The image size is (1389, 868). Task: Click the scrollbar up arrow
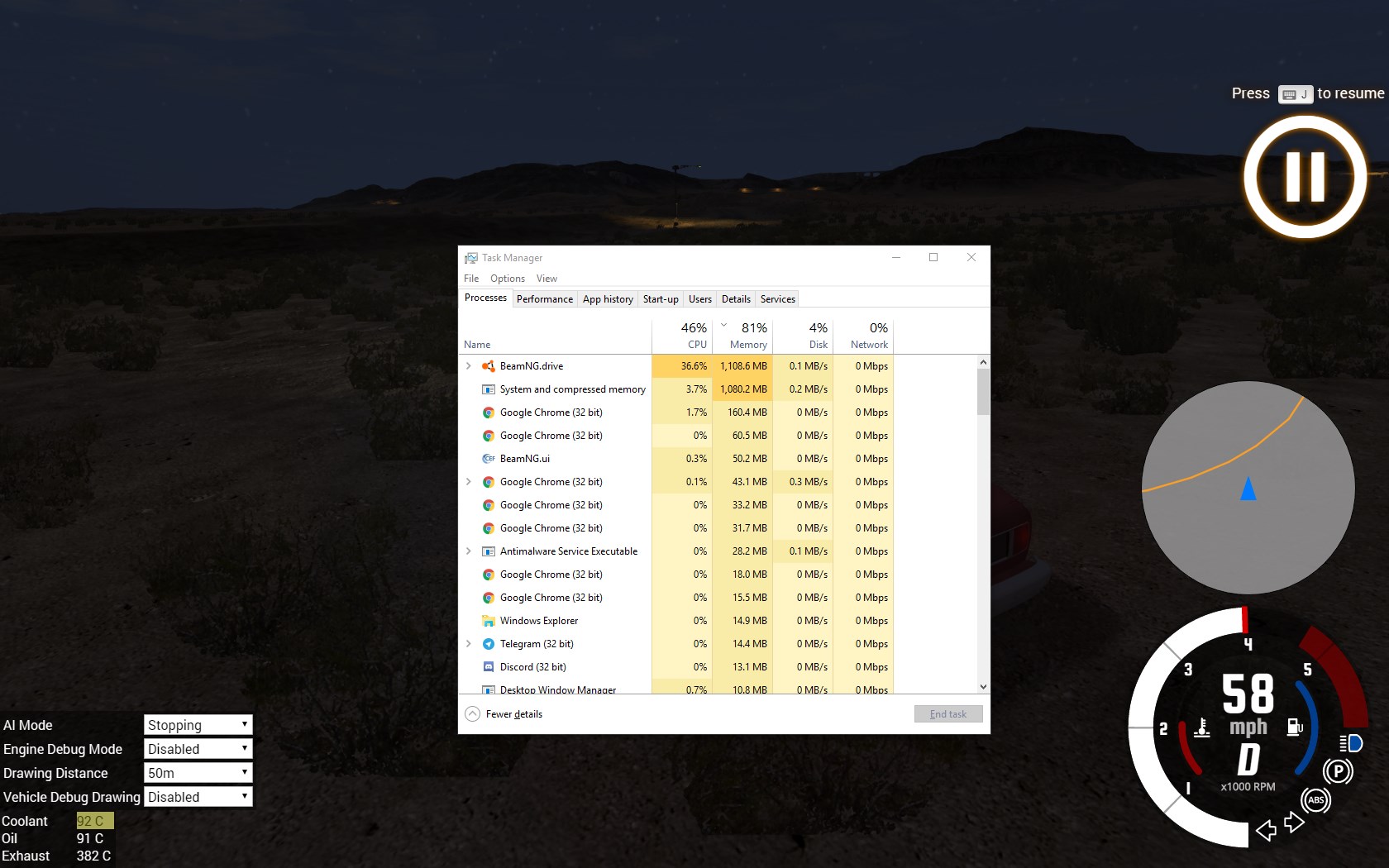click(x=983, y=362)
